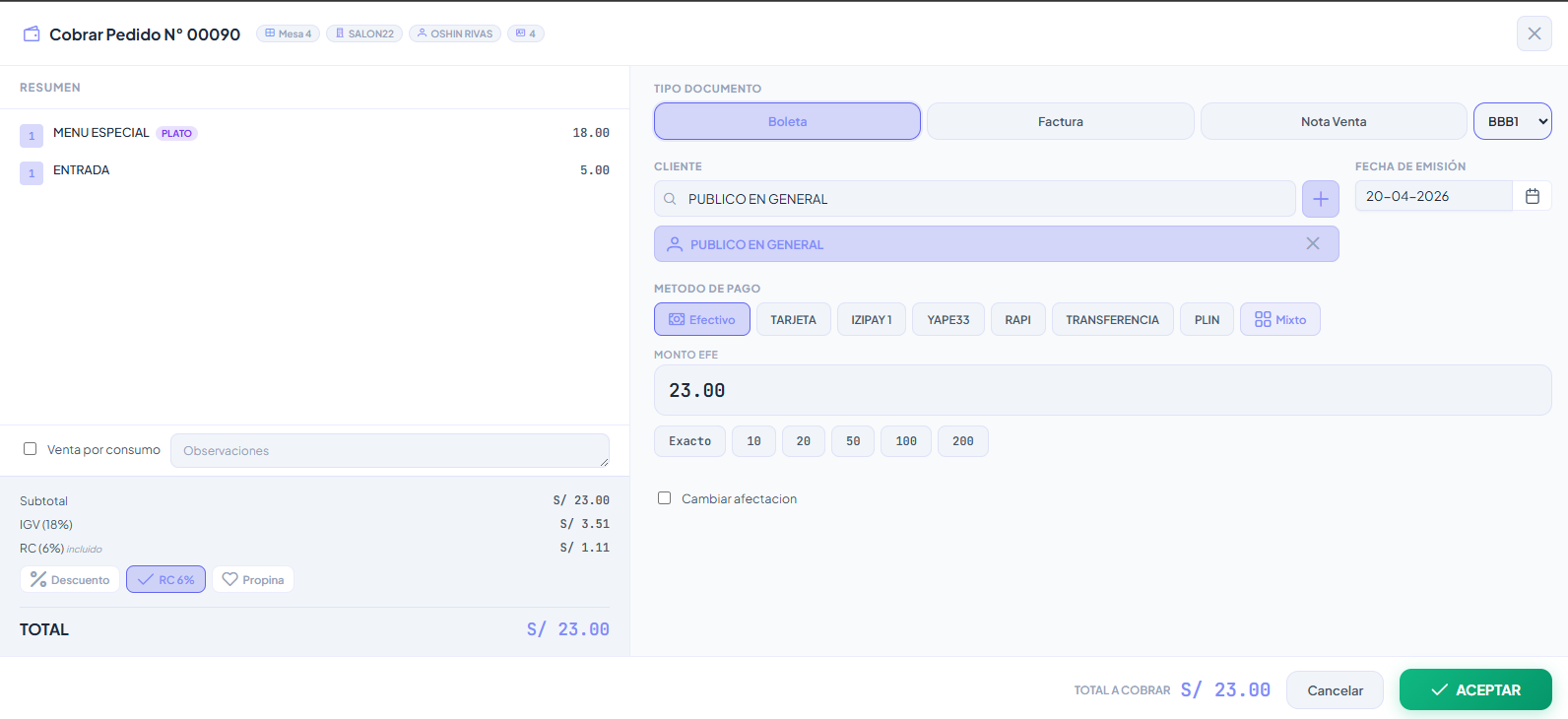Focus the Observaciones text field
This screenshot has width=1568, height=719.
click(x=390, y=450)
